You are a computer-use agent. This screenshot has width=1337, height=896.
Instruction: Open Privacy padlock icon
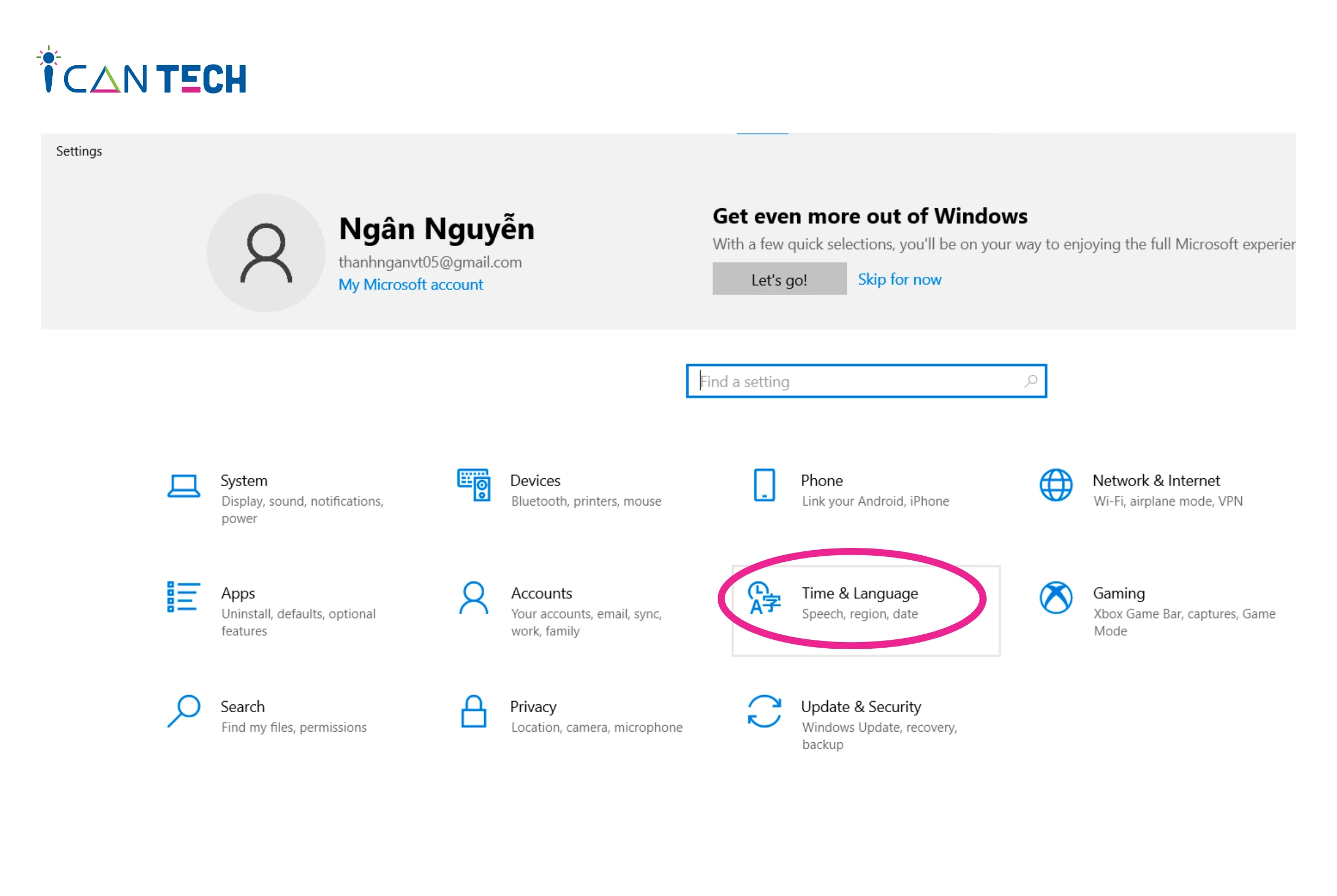click(x=474, y=711)
